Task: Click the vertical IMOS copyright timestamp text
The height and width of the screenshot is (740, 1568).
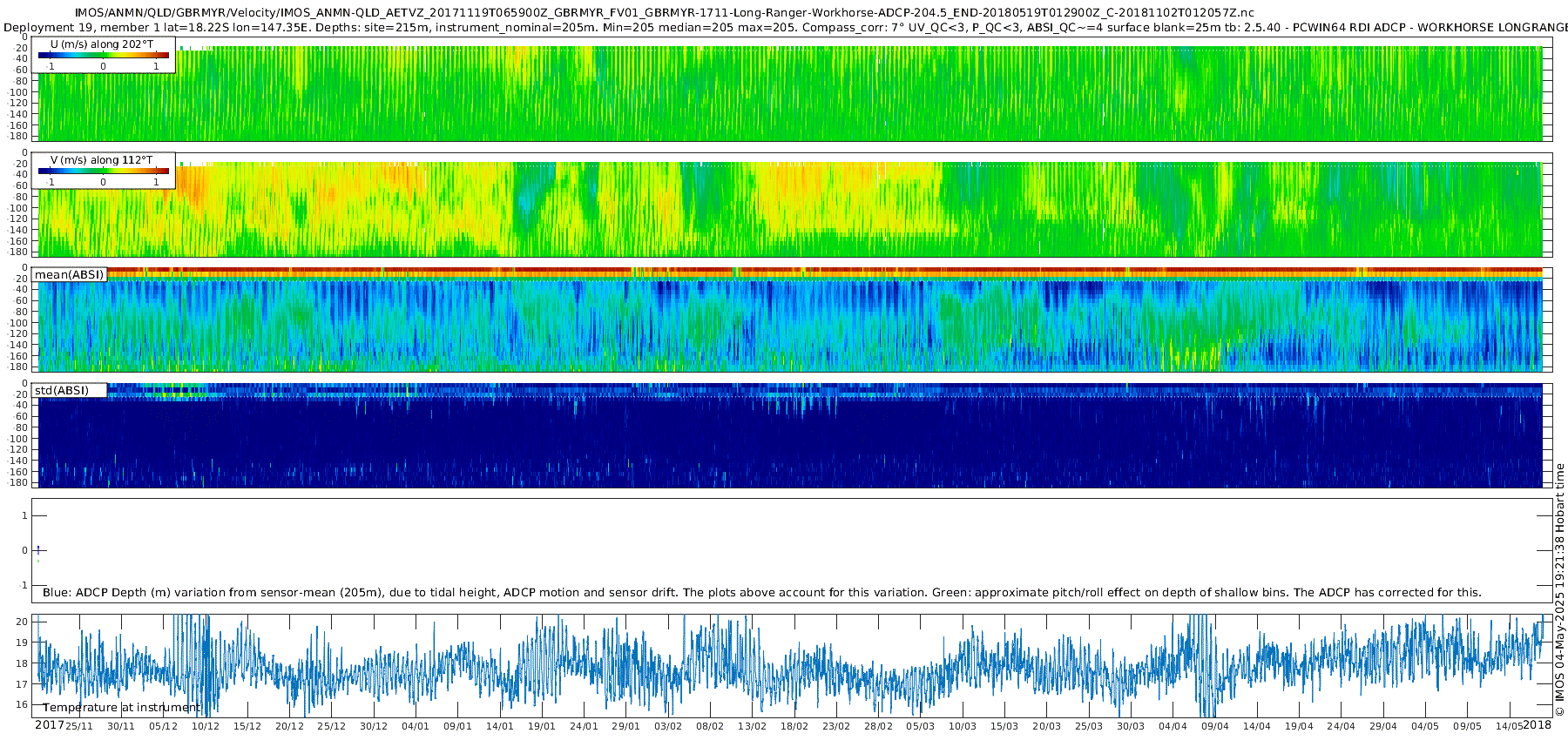Action: (x=1559, y=589)
